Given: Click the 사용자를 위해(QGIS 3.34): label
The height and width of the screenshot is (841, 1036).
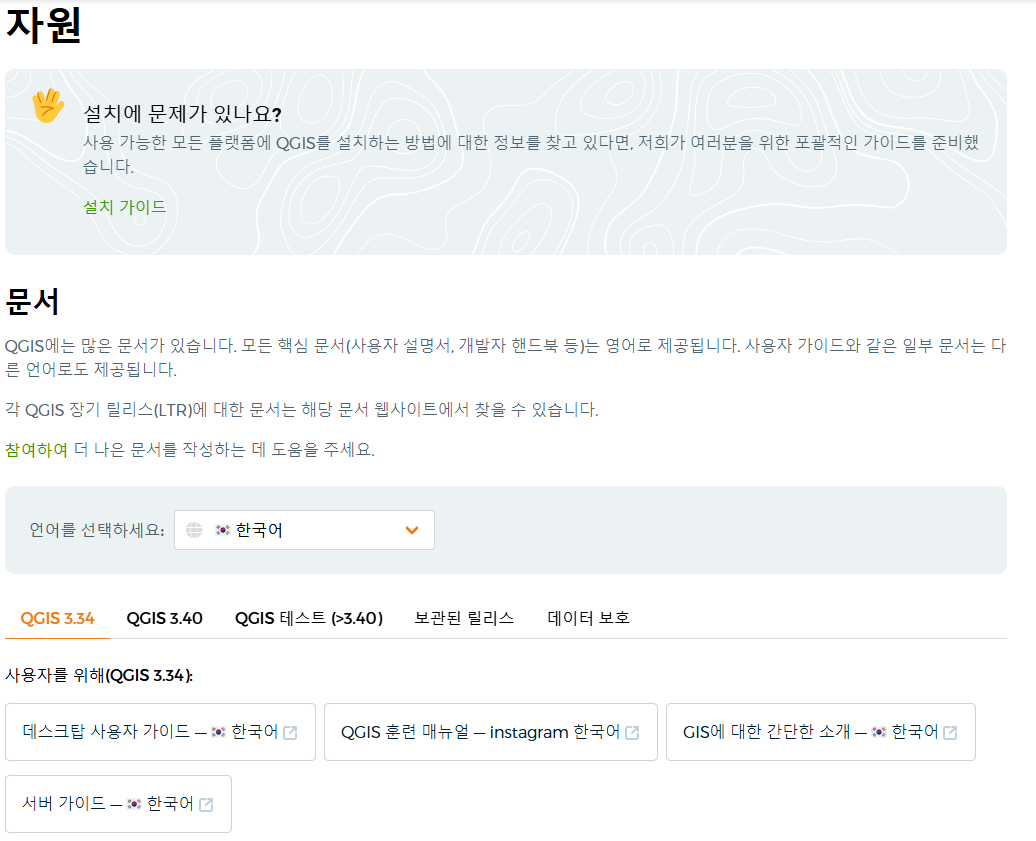Looking at the screenshot, I should 99,675.
